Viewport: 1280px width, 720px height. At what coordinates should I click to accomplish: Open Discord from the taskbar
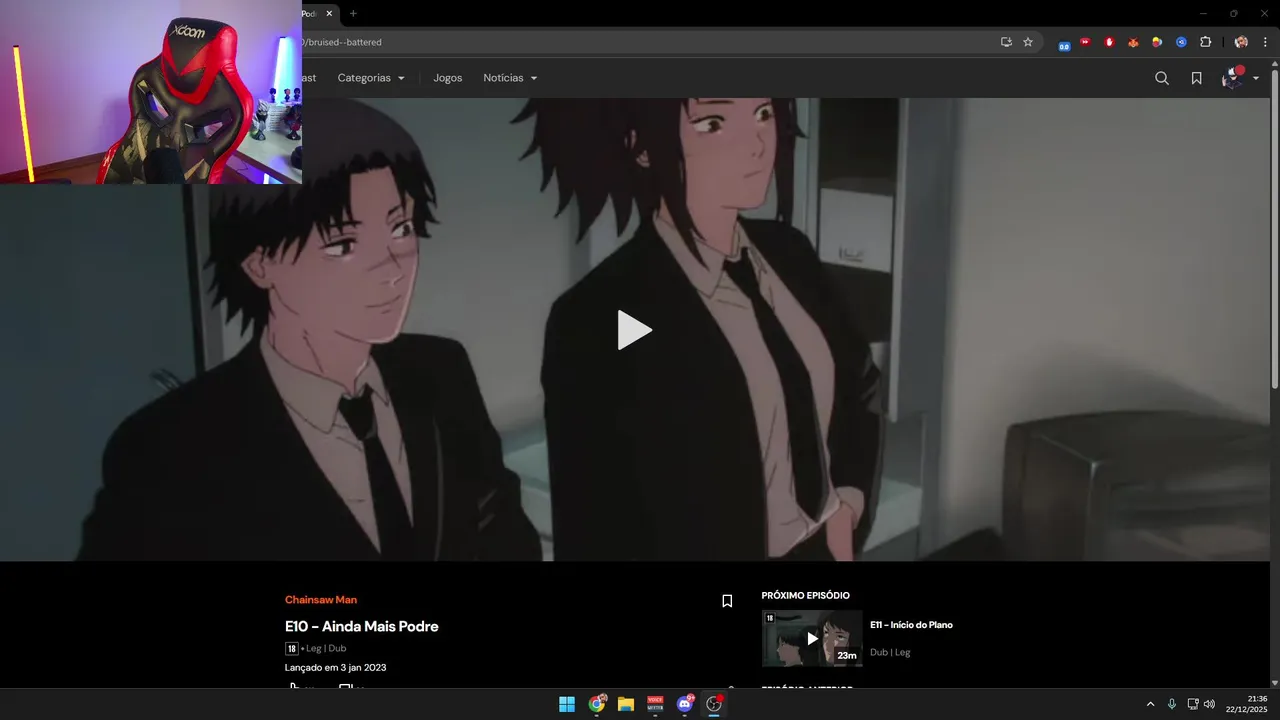pos(685,704)
